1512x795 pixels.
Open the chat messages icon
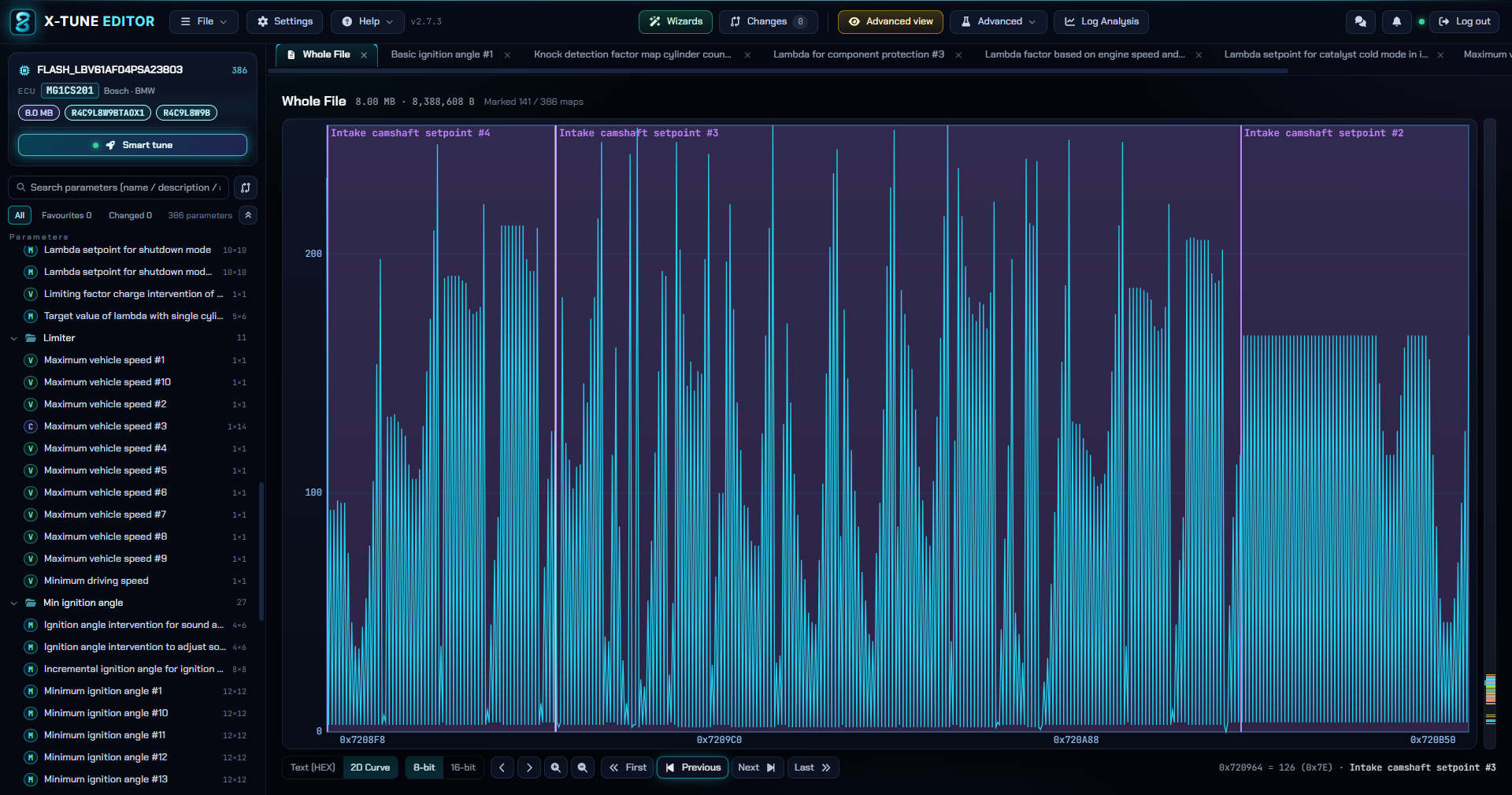[x=1360, y=21]
